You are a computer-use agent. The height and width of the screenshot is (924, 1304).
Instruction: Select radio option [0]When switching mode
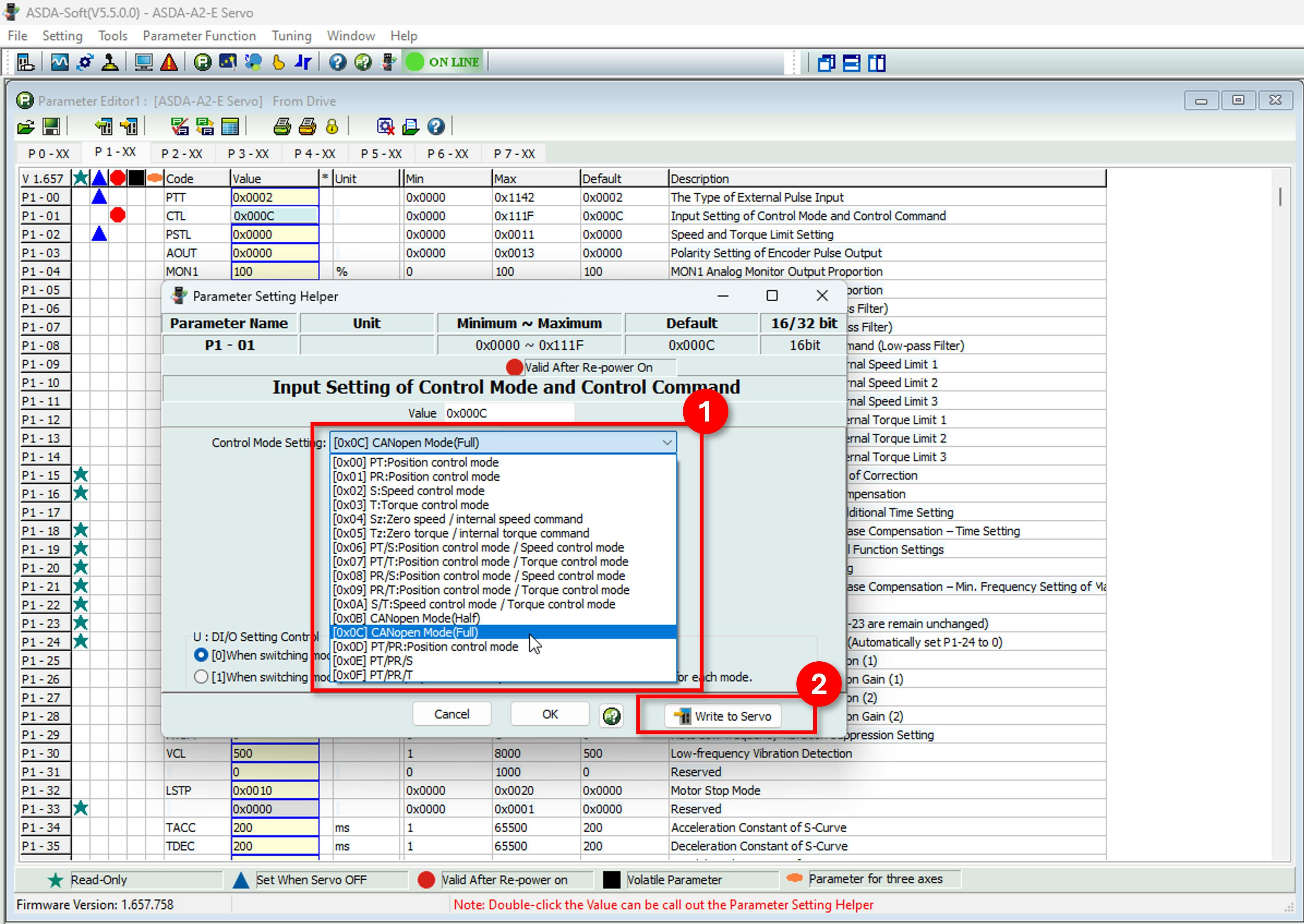pos(201,655)
